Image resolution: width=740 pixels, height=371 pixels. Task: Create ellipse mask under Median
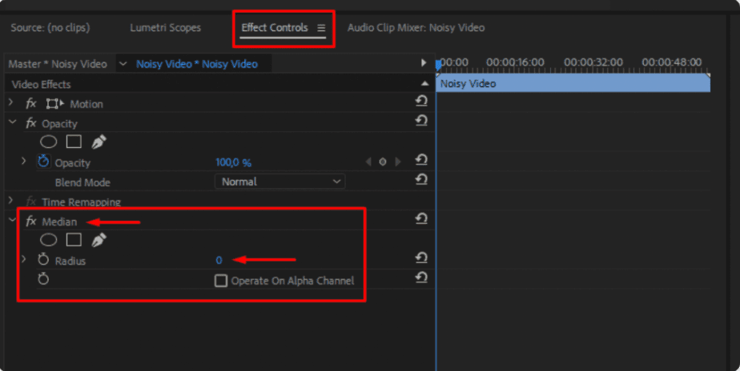coord(49,240)
